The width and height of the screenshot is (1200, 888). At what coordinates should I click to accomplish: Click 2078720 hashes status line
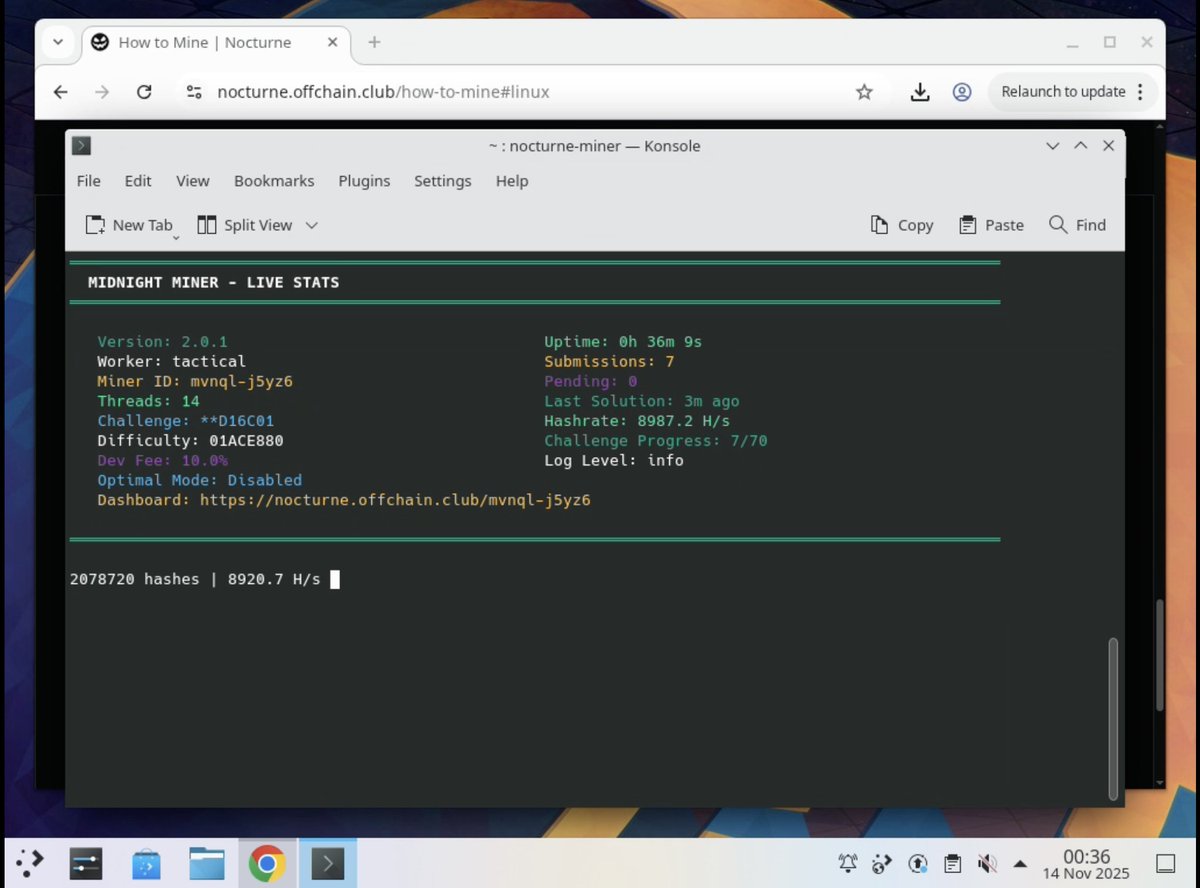tap(195, 579)
